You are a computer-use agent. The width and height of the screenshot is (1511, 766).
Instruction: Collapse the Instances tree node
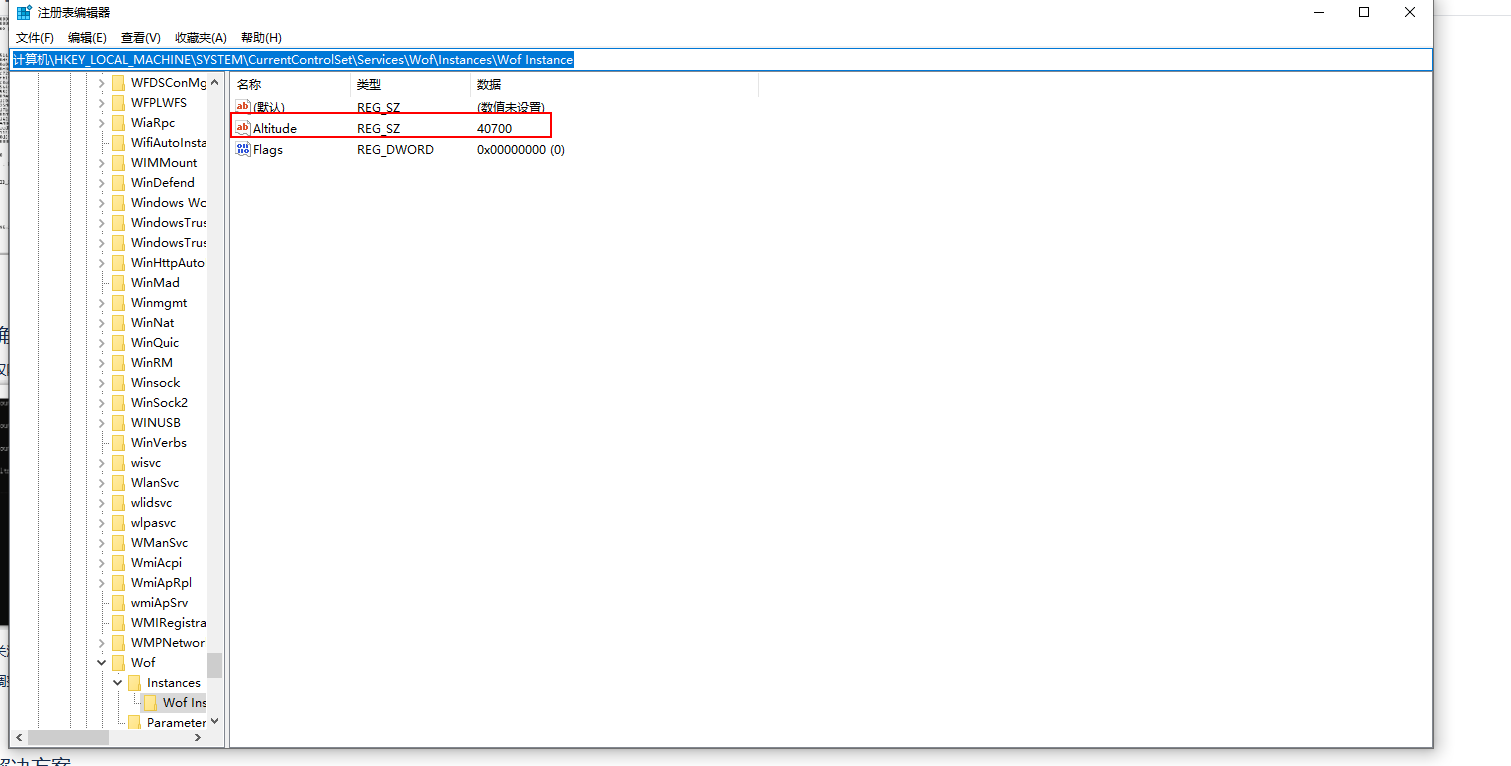(x=117, y=682)
